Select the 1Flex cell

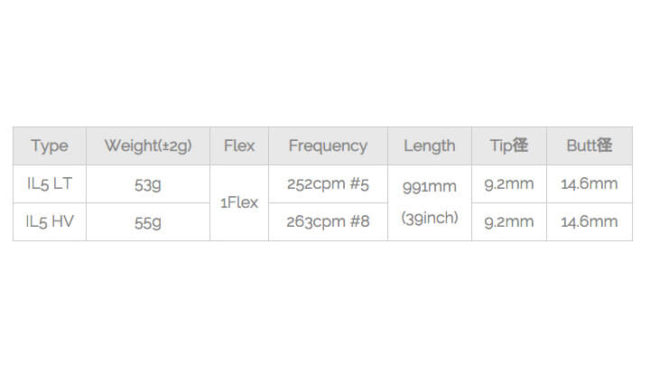239,203
